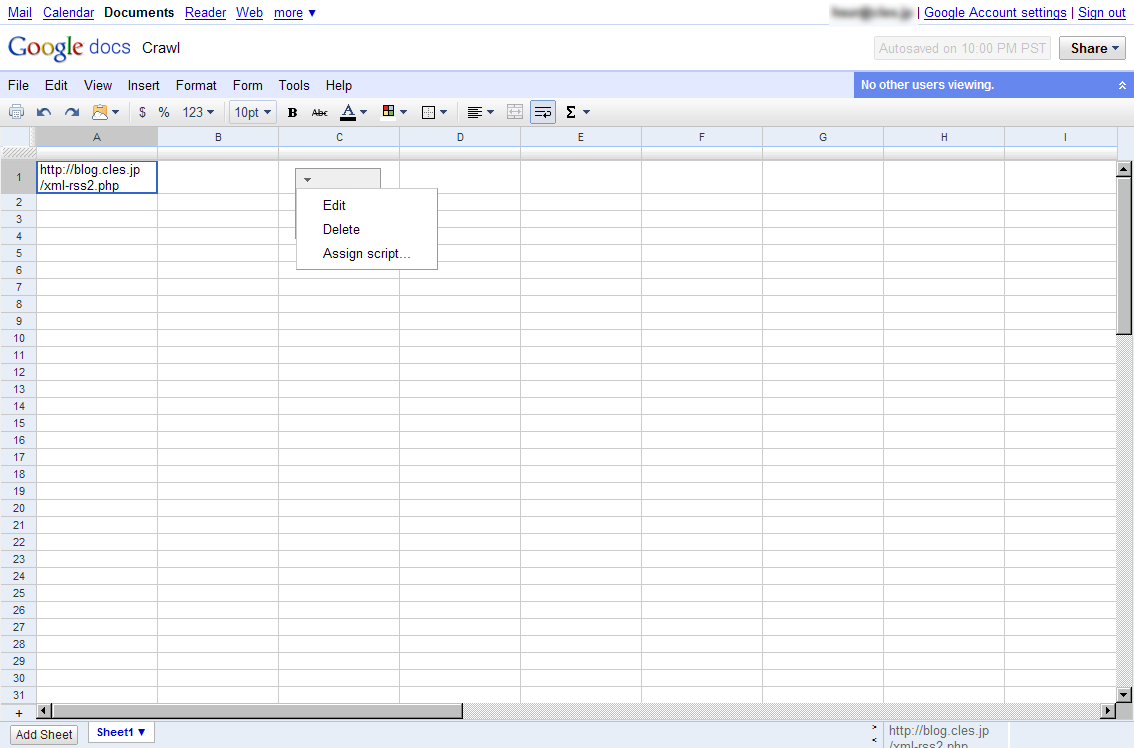The height and width of the screenshot is (748, 1134).
Task: Open the Tools menu
Action: point(294,85)
